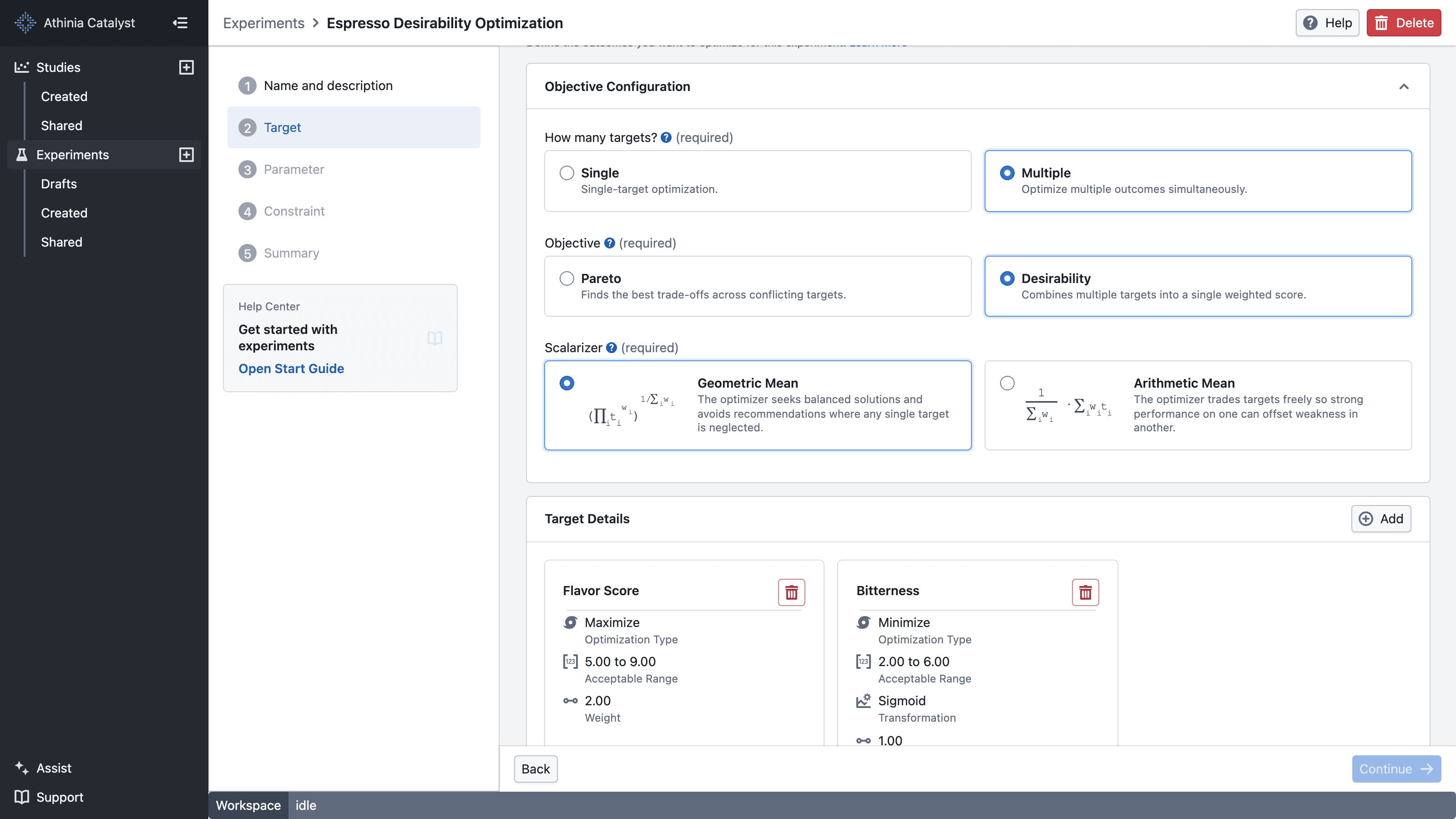Click the Flavor Score card title
Viewport: 1456px width, 819px height.
click(601, 591)
